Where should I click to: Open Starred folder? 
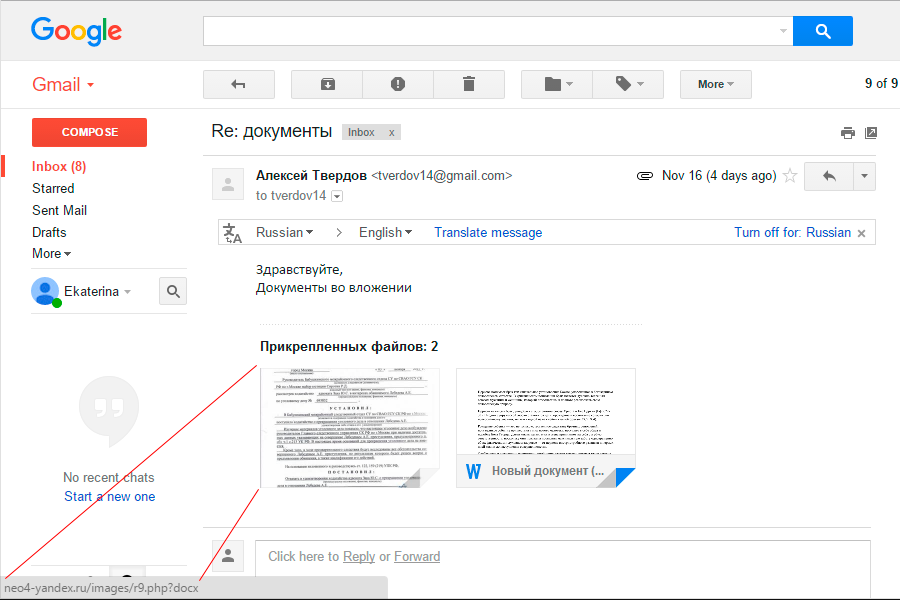coord(53,188)
